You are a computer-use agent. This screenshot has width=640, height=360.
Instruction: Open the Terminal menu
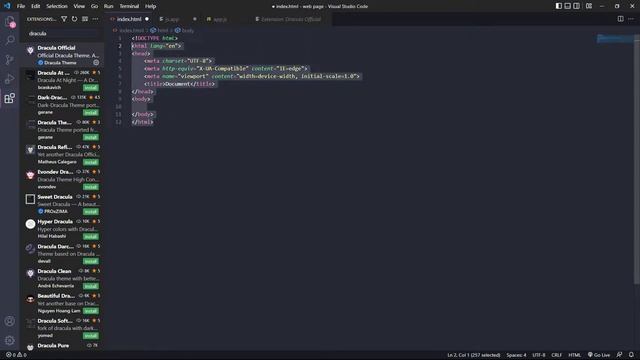(129, 6)
